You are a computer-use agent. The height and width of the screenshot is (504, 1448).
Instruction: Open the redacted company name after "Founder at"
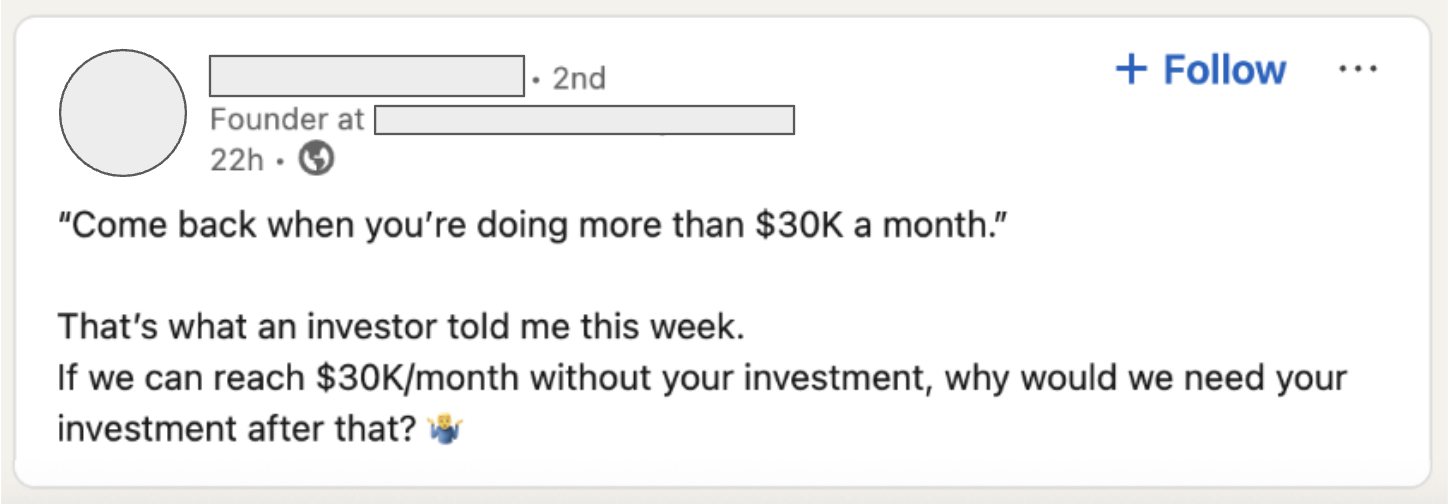click(584, 120)
